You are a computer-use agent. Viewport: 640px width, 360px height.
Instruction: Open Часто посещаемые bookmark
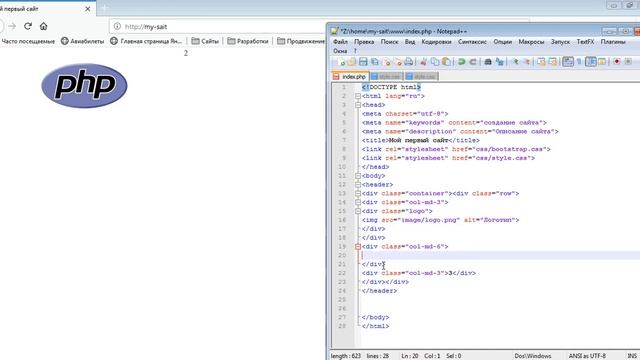coord(28,41)
